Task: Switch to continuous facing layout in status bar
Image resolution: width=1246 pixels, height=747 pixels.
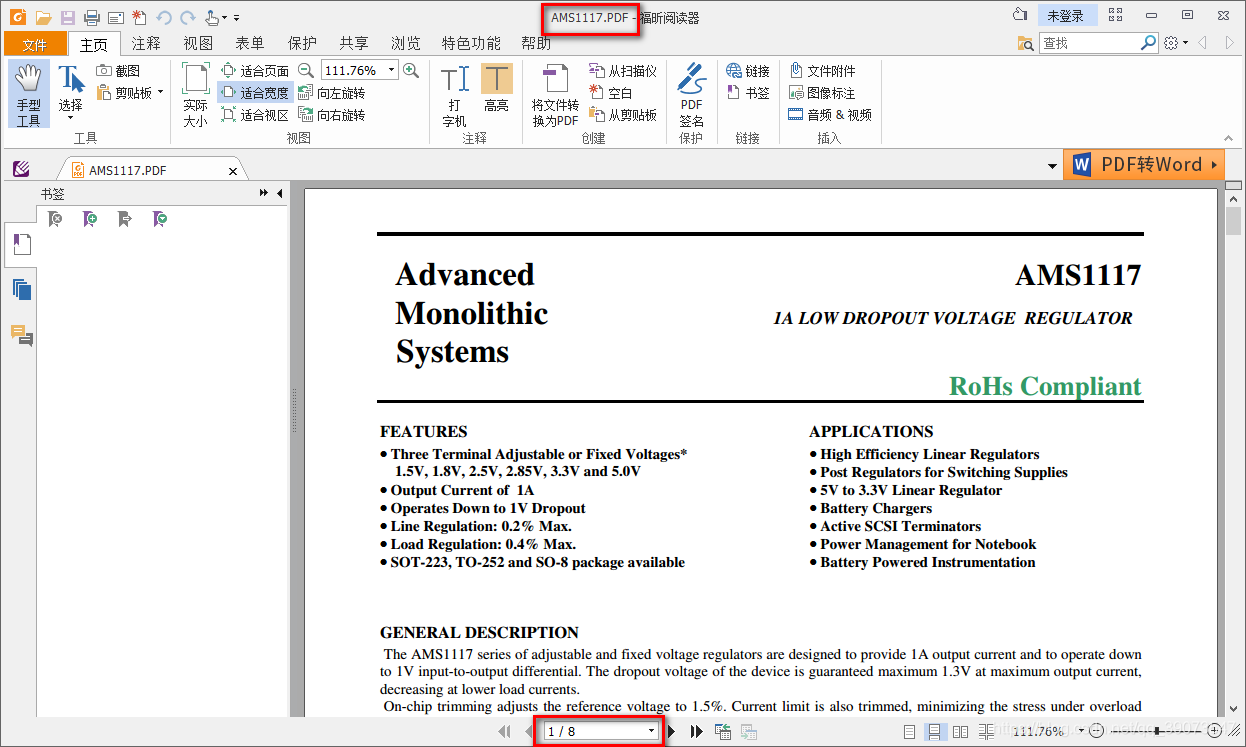Action: (986, 732)
